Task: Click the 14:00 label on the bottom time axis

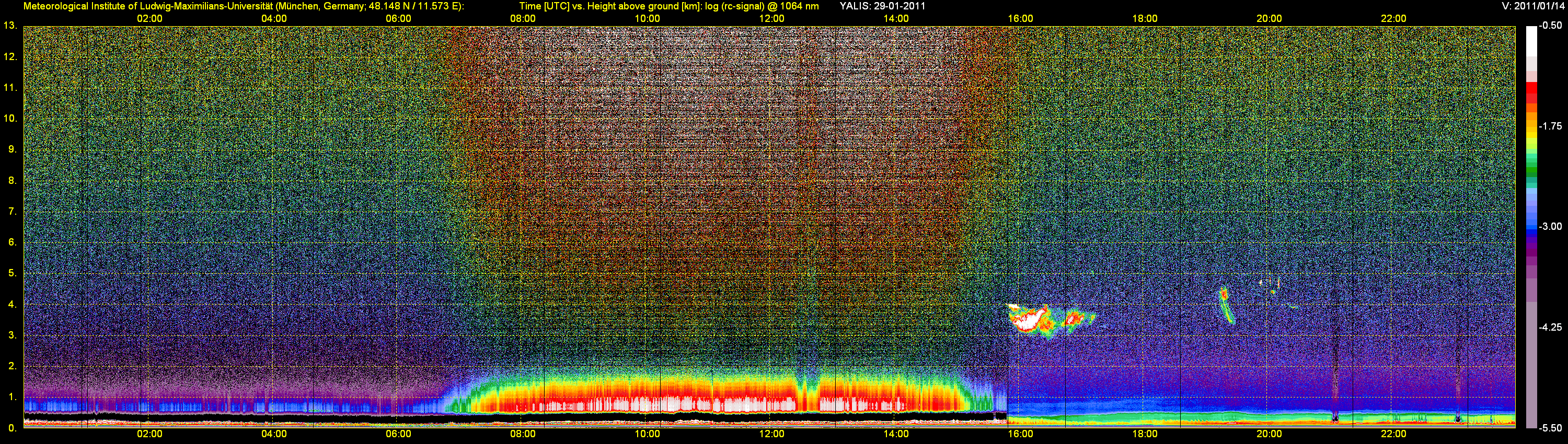Action: pos(896,434)
